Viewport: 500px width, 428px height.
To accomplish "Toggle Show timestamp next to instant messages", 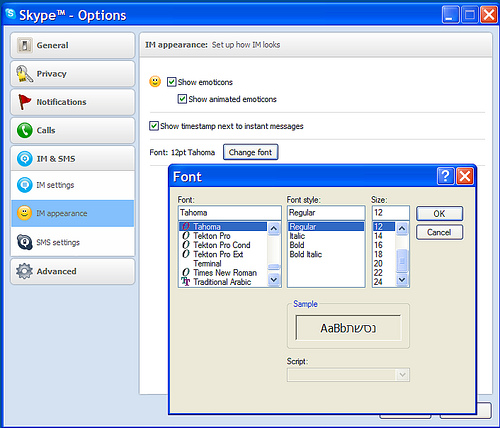I will point(154,126).
